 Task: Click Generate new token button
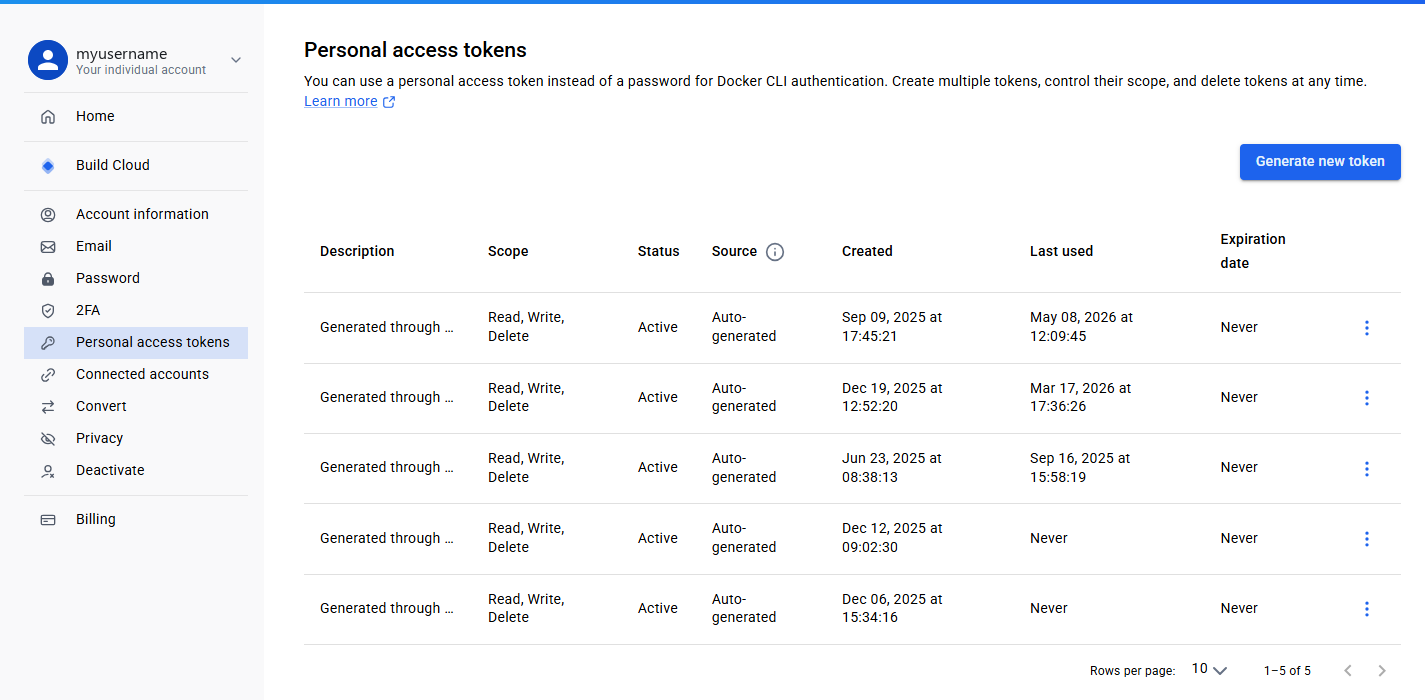[1320, 162]
